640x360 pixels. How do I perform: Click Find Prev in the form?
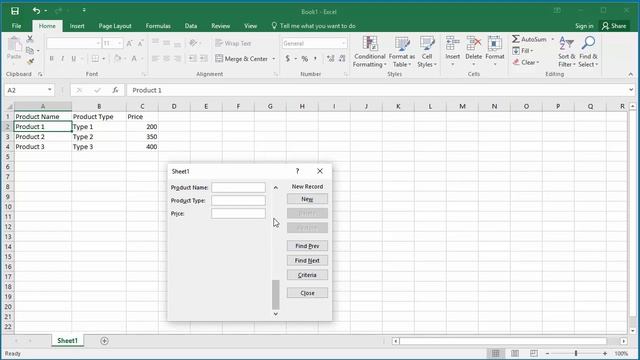[307, 246]
